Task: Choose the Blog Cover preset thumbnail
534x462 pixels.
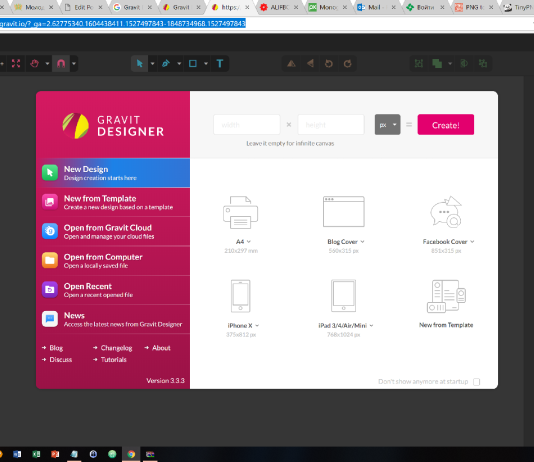Action: point(344,211)
